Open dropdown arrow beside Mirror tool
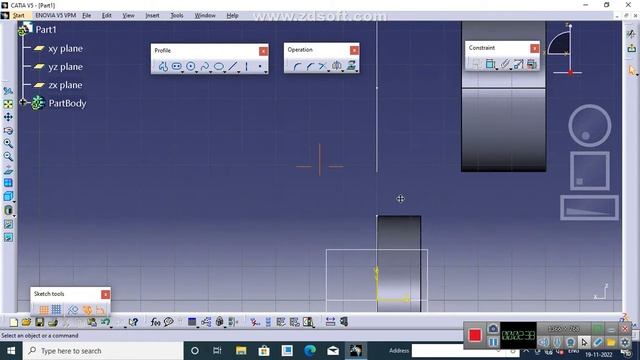 pos(342,71)
